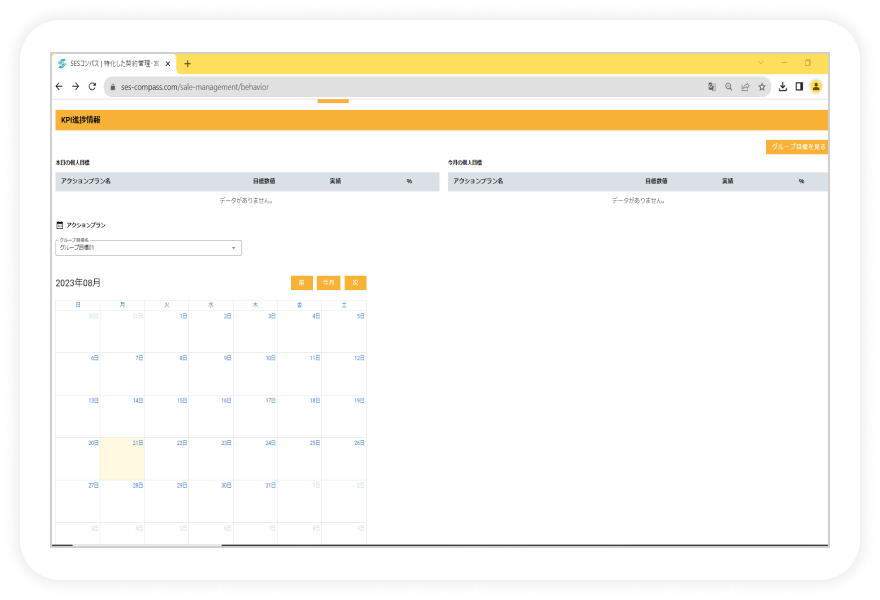
Task: Bookmark this page with the star icon
Action: 762,87
